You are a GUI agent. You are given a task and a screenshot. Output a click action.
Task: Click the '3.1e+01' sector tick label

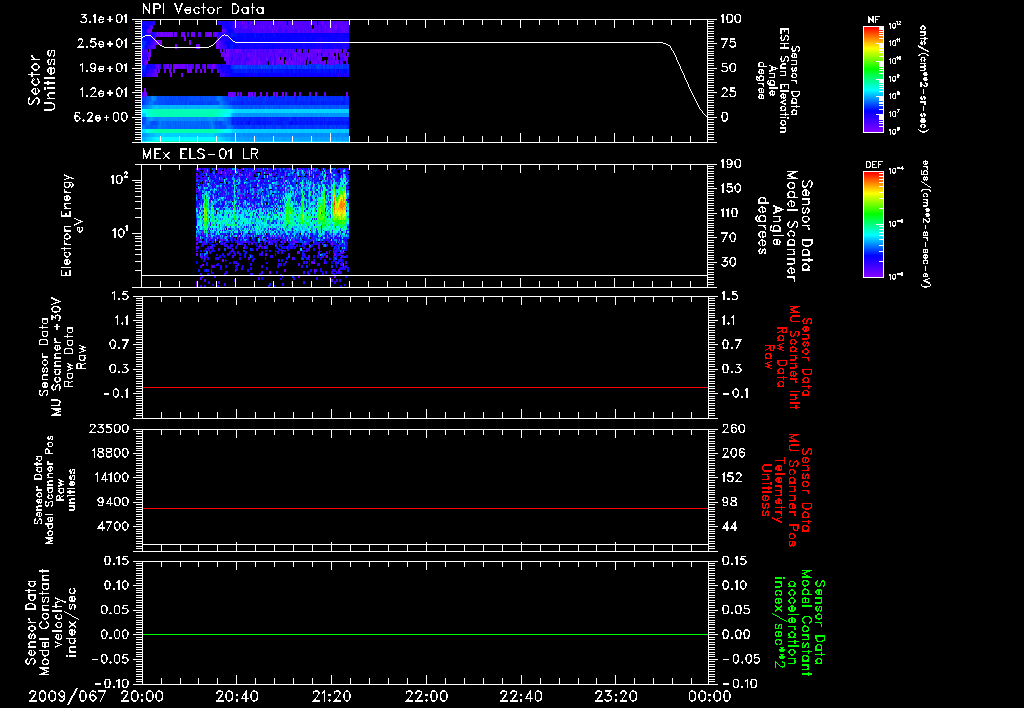coord(103,18)
